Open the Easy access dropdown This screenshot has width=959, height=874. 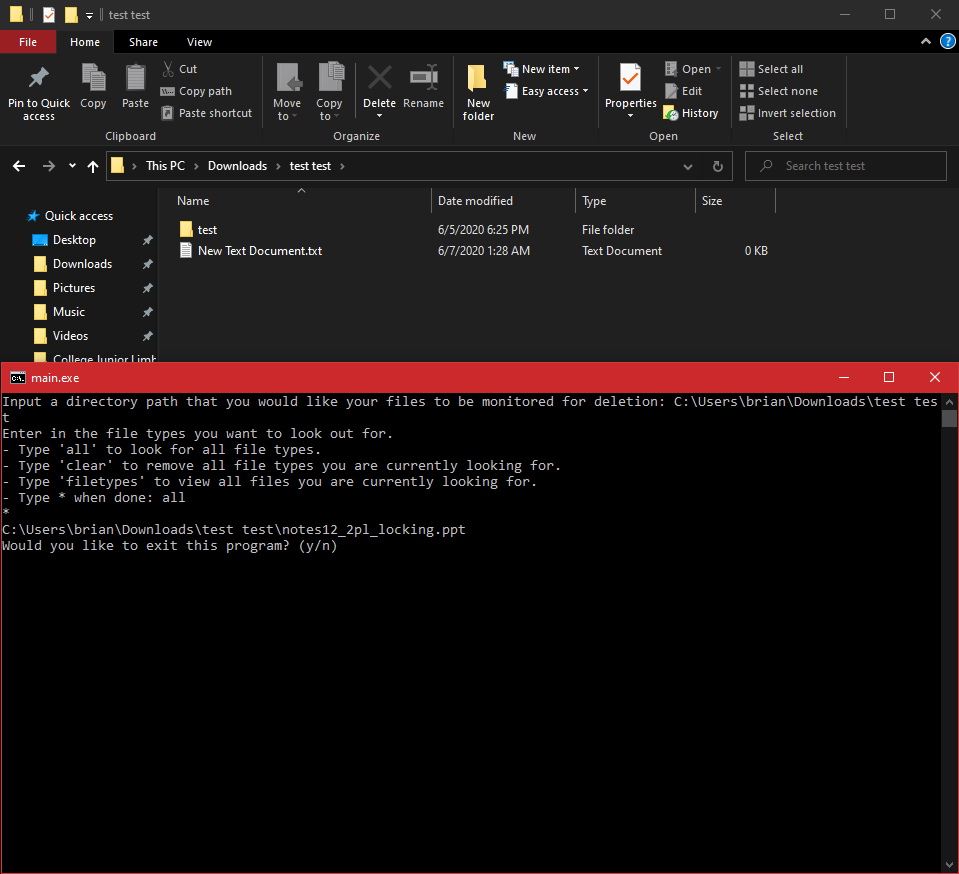pos(547,91)
